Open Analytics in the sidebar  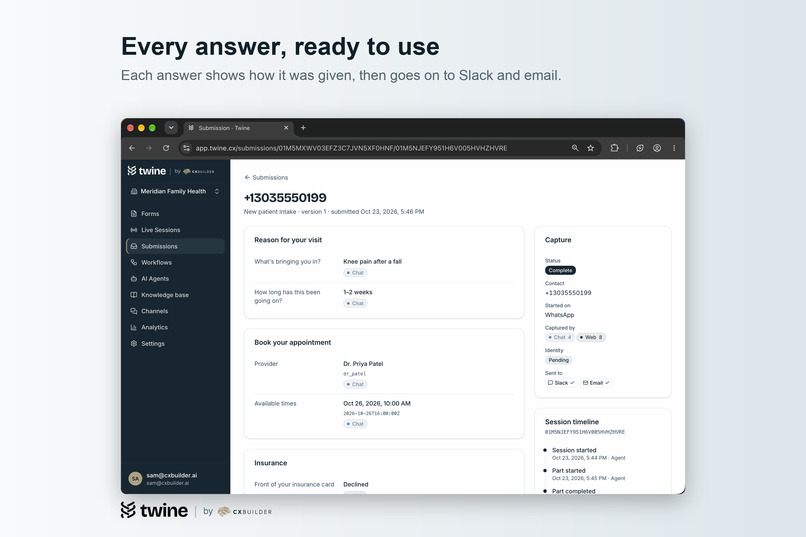[x=175, y=327]
